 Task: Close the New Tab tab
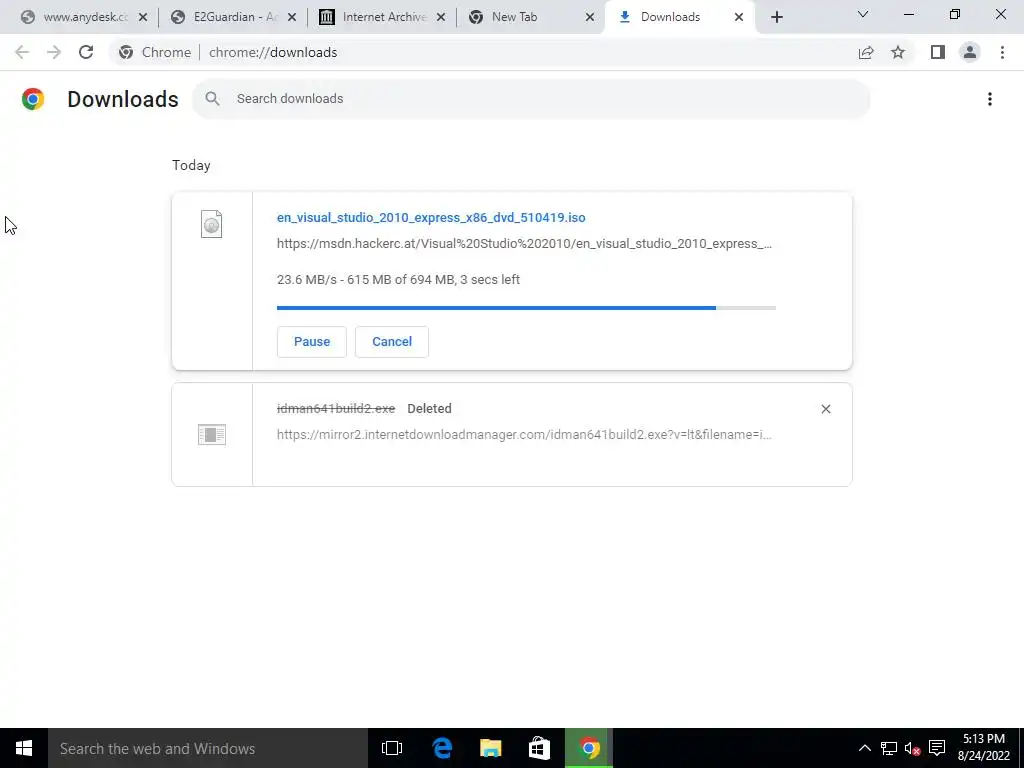(x=590, y=18)
